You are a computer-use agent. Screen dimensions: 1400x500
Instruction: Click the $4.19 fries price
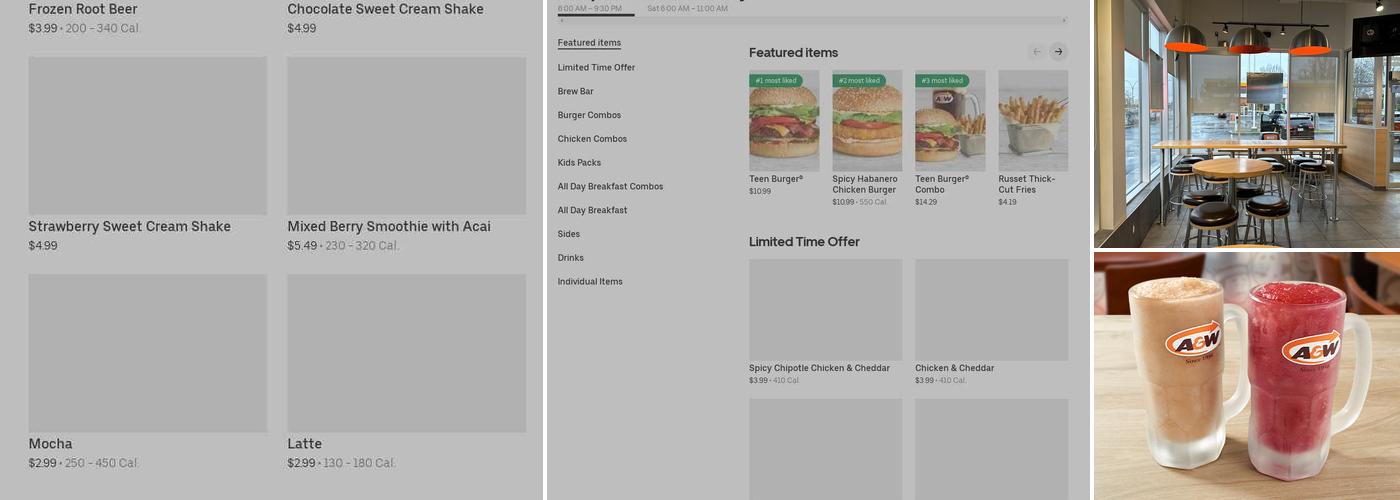tap(1007, 202)
